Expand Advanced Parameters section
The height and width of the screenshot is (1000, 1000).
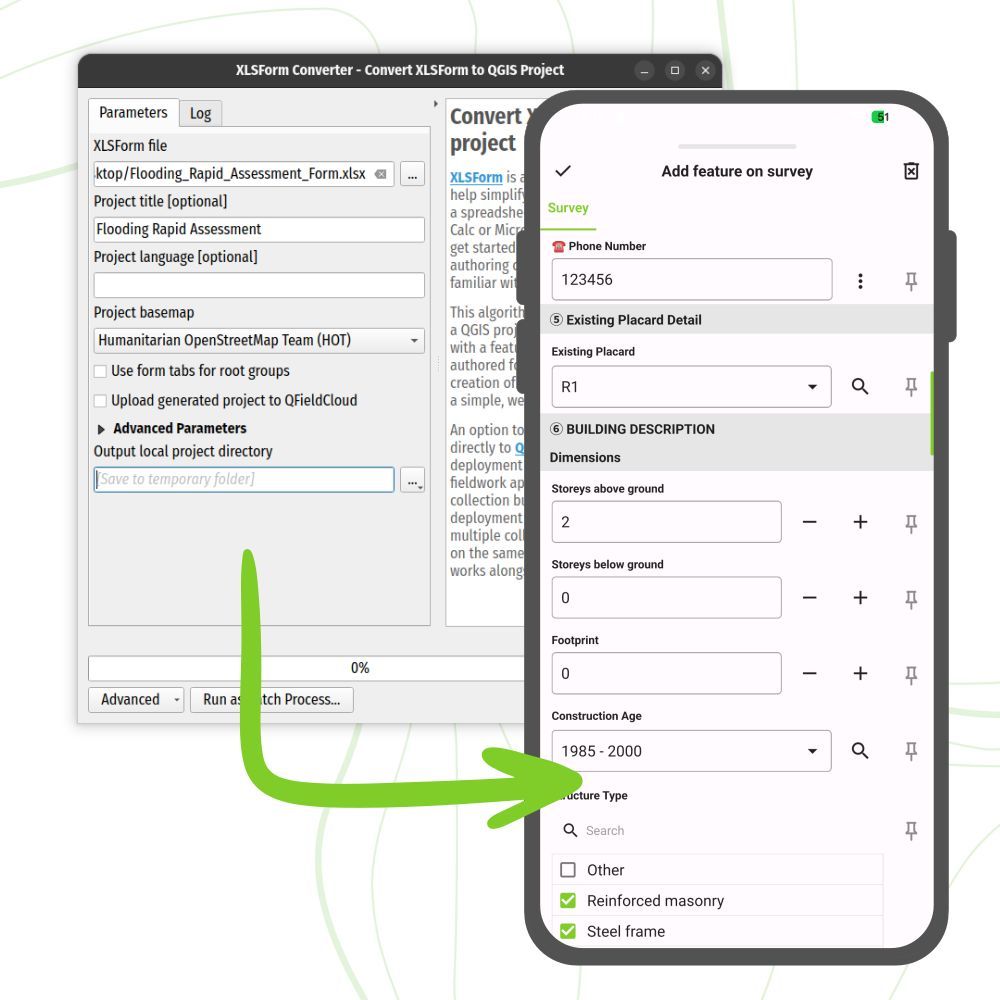coord(101,429)
